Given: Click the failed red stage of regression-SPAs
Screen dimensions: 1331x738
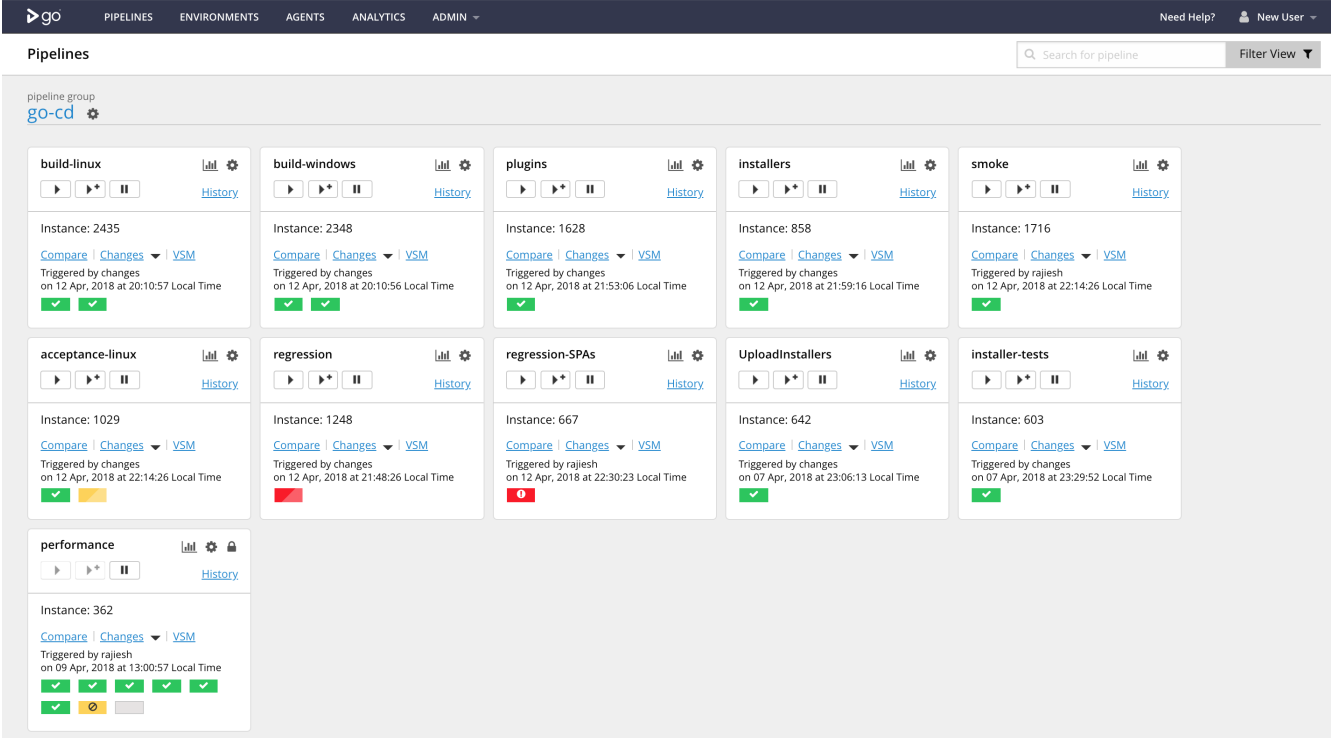Looking at the screenshot, I should click(x=521, y=495).
